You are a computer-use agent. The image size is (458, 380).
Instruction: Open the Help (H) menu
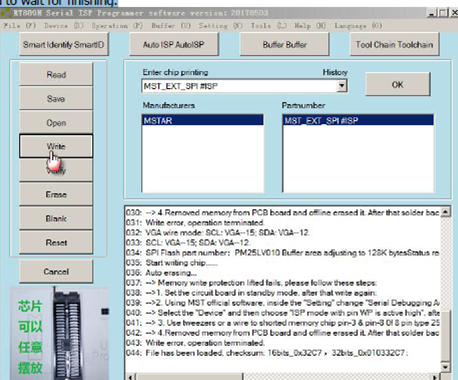coord(310,26)
